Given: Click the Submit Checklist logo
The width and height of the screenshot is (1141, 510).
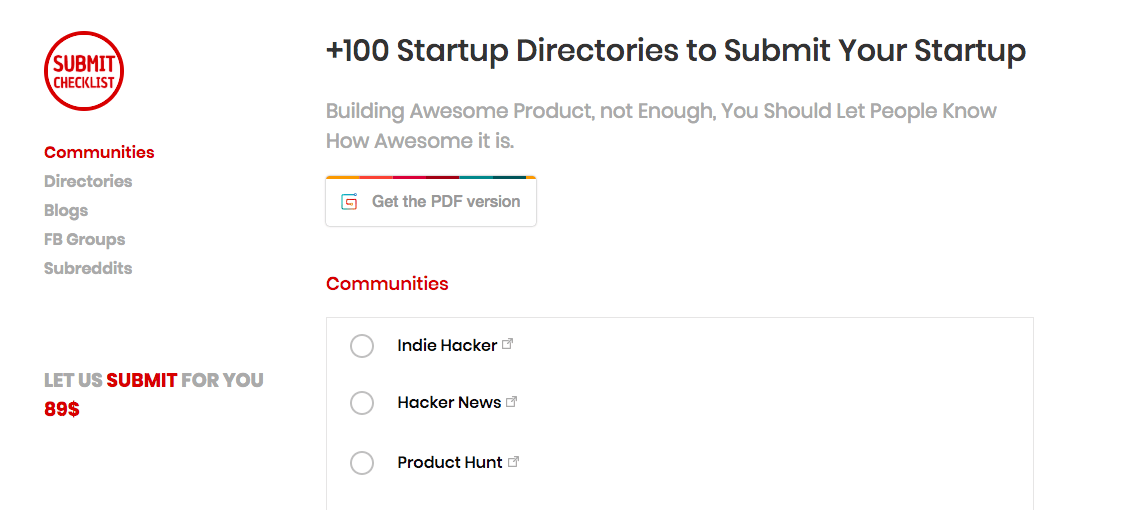Looking at the screenshot, I should (x=84, y=70).
